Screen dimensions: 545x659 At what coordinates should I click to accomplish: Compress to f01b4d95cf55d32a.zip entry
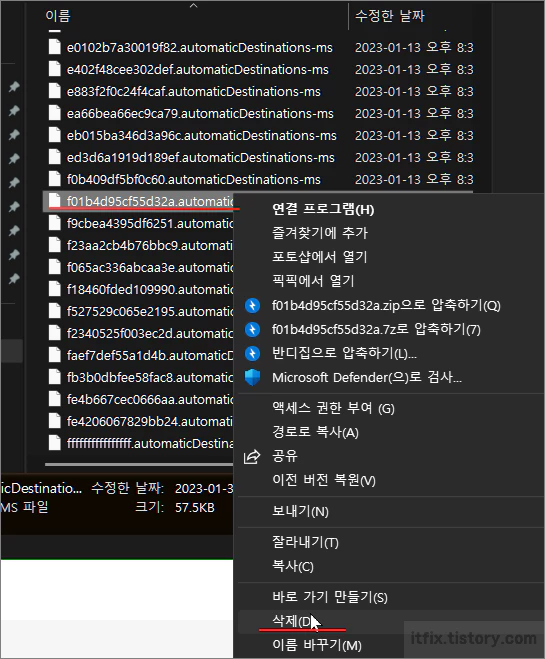click(386, 306)
